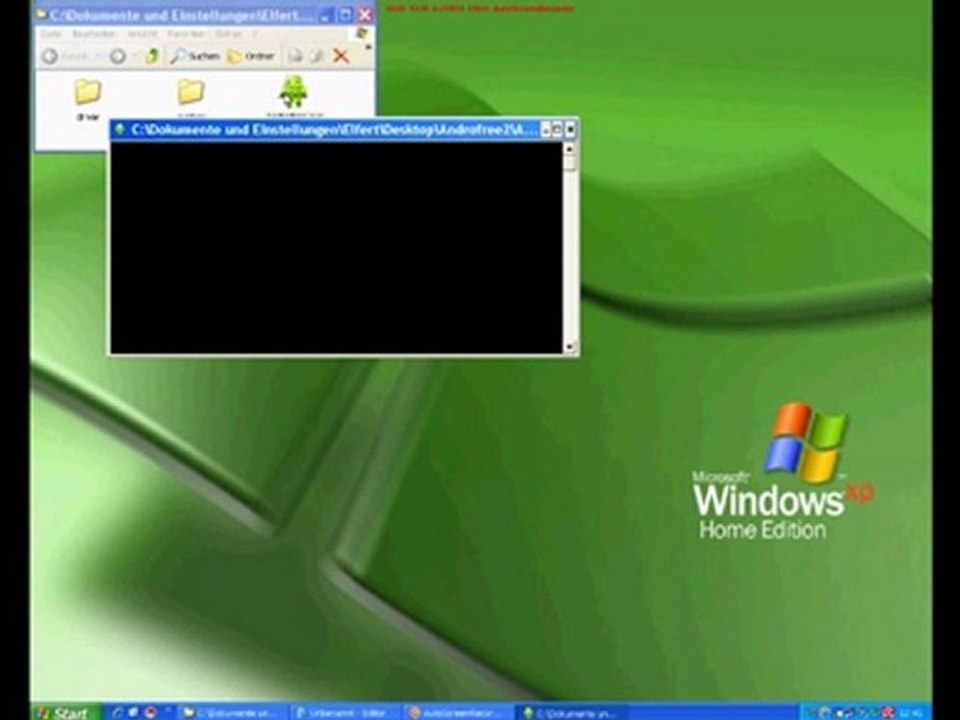Close the black console window
The image size is (960, 720).
click(x=570, y=129)
